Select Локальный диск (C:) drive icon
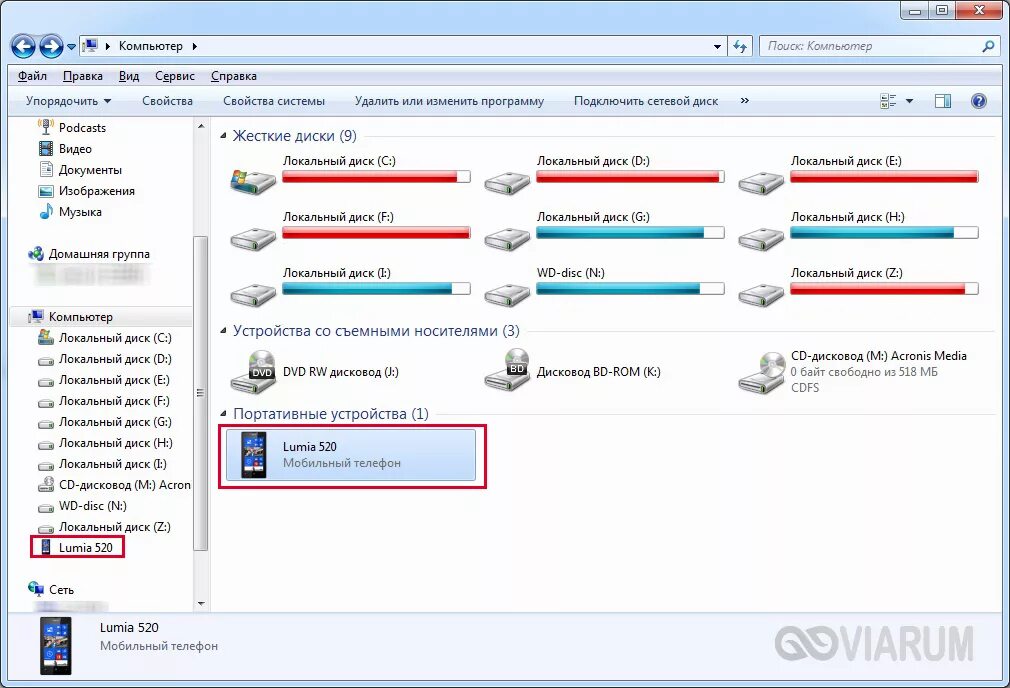The height and width of the screenshot is (688, 1010). tap(253, 182)
